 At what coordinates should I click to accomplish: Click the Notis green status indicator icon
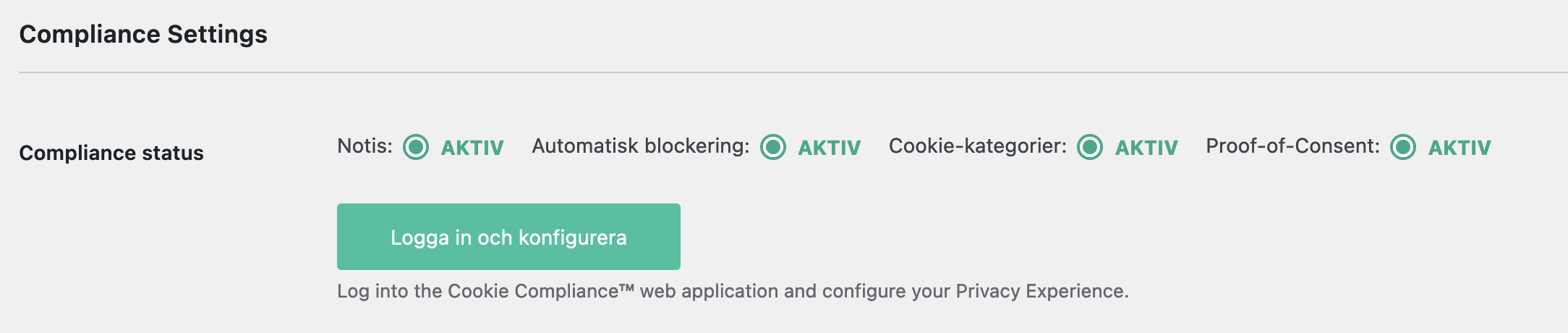pos(416,147)
